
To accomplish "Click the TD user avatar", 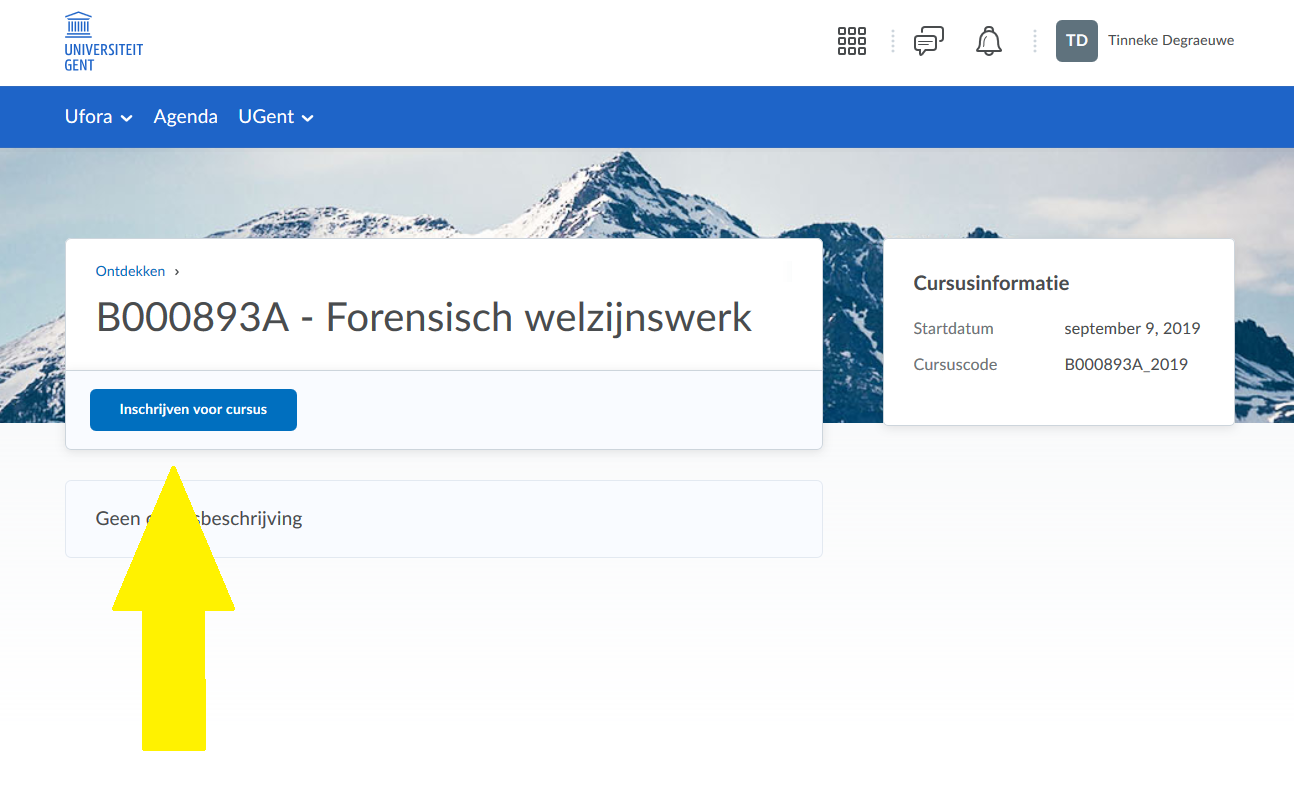I will coord(1076,41).
